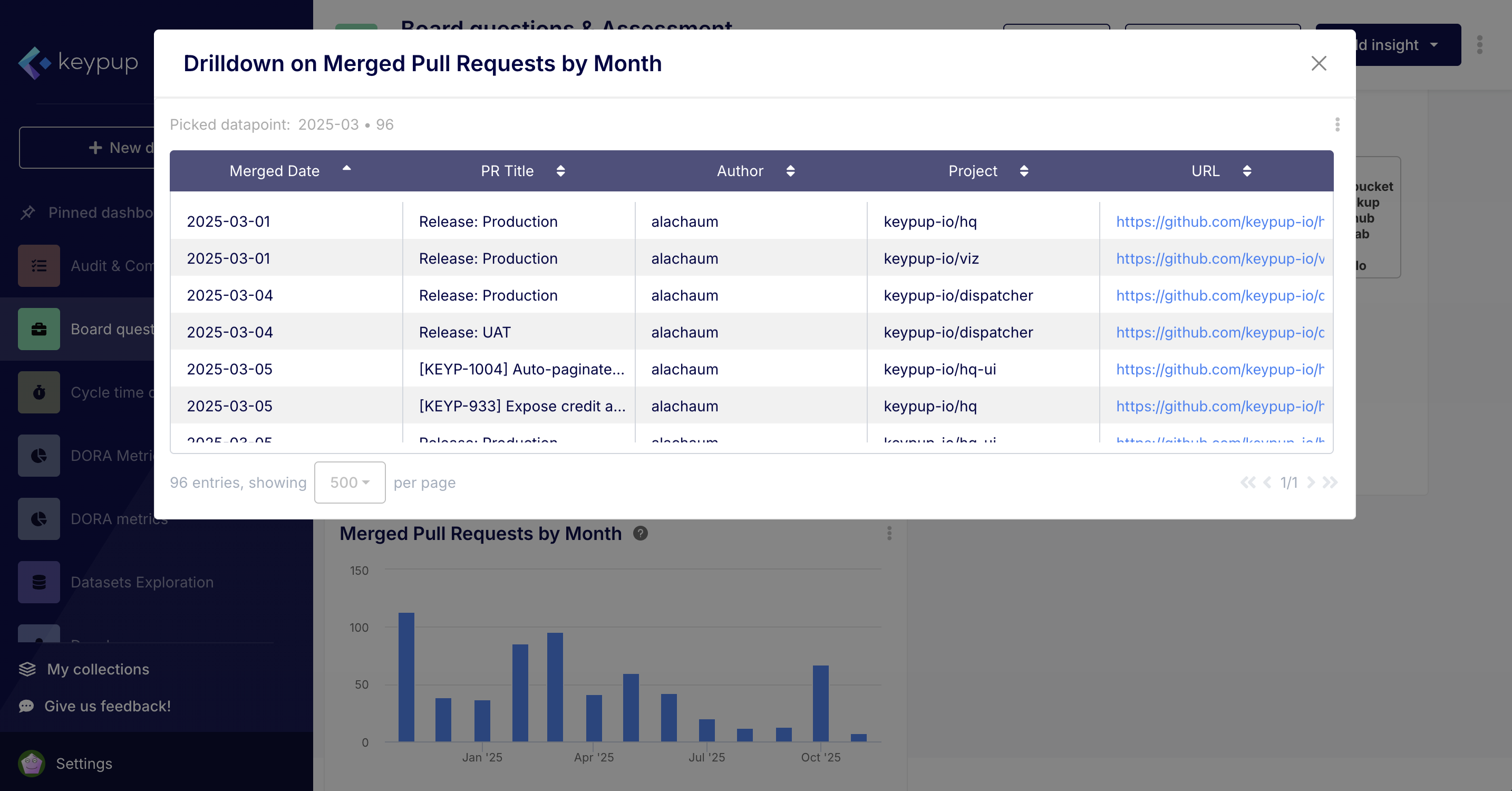Open GitHub link for keypup-io/viz row

pyautogui.click(x=1220, y=258)
